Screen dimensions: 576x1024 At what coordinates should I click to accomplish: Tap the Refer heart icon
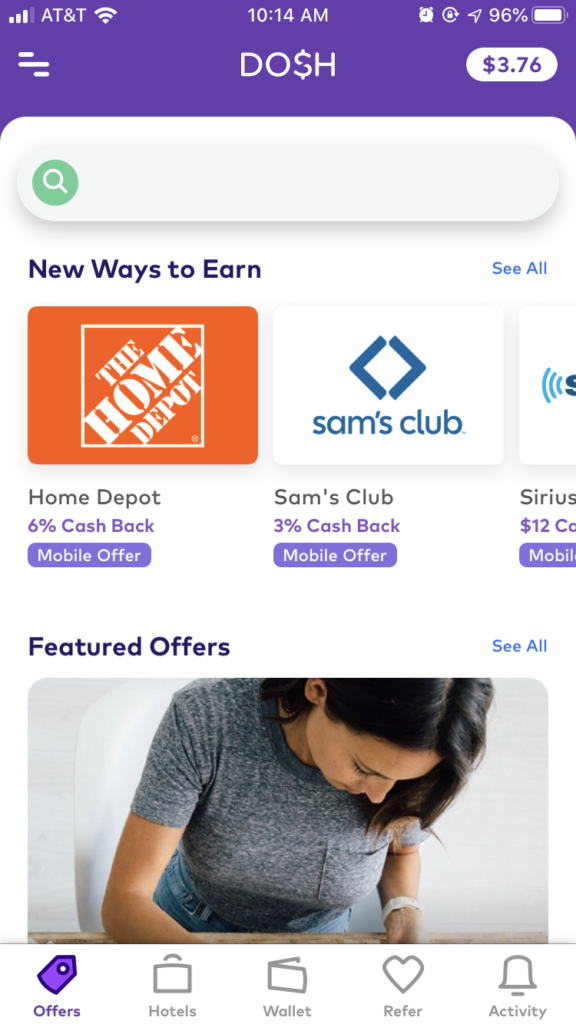click(403, 974)
